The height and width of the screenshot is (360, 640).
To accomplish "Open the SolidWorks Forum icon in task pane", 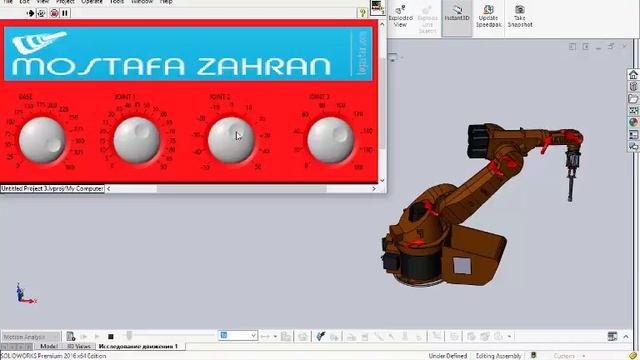I will point(633,146).
